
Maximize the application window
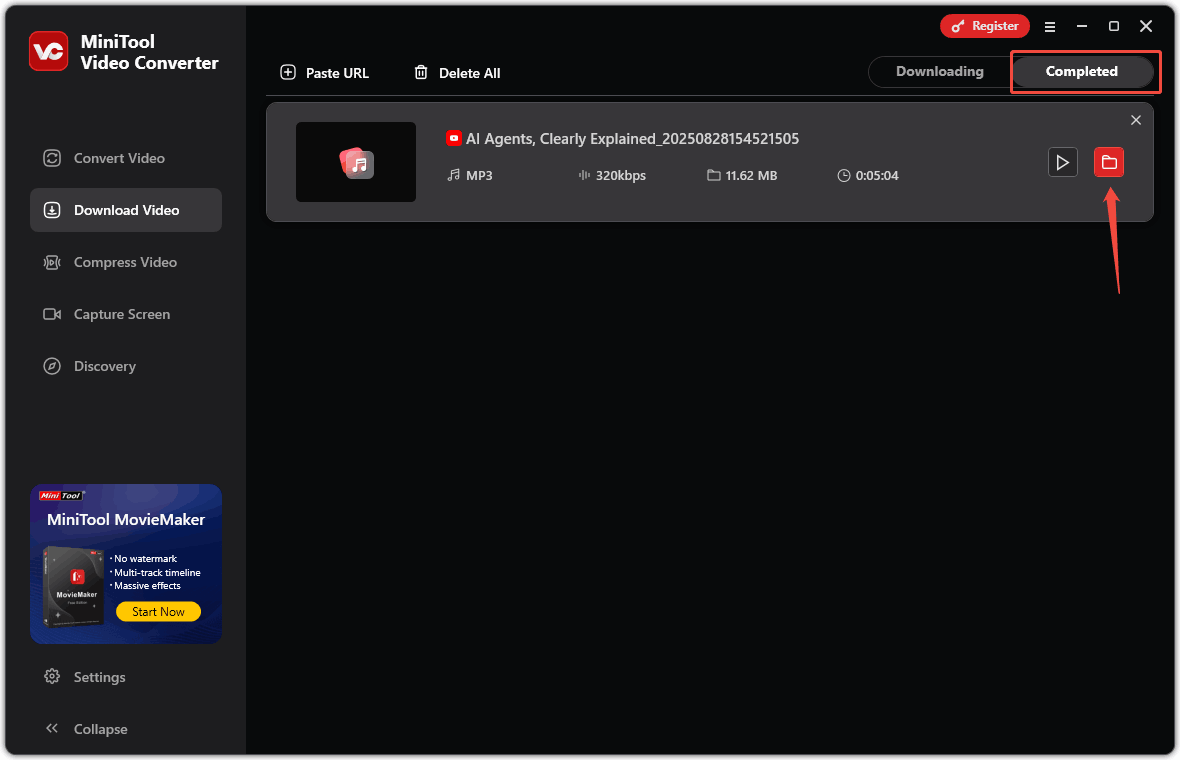point(1114,26)
